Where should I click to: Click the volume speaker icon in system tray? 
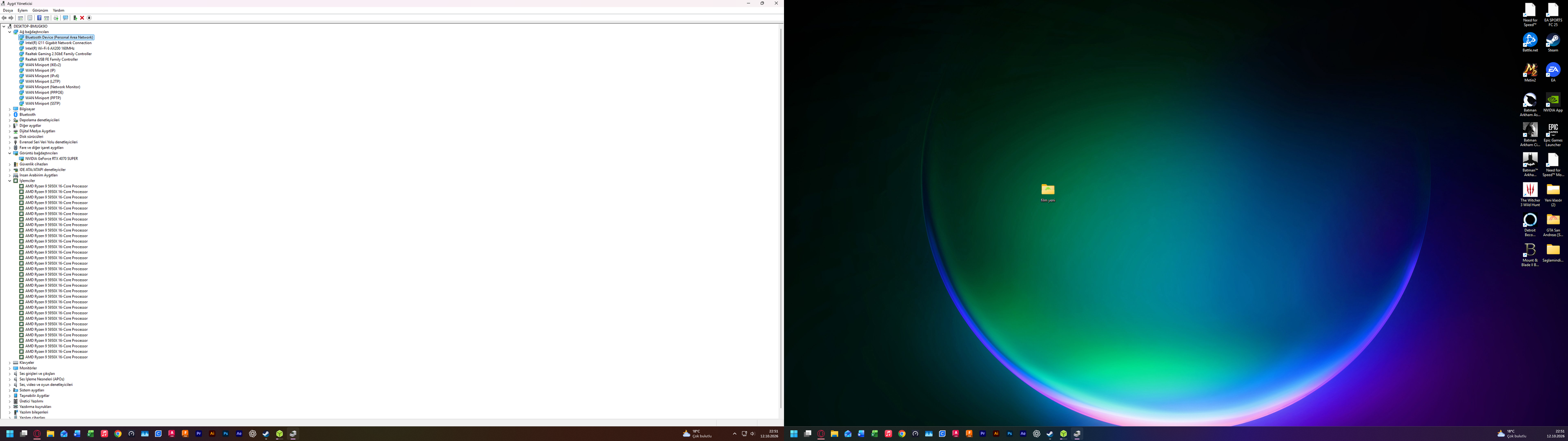coord(752,434)
